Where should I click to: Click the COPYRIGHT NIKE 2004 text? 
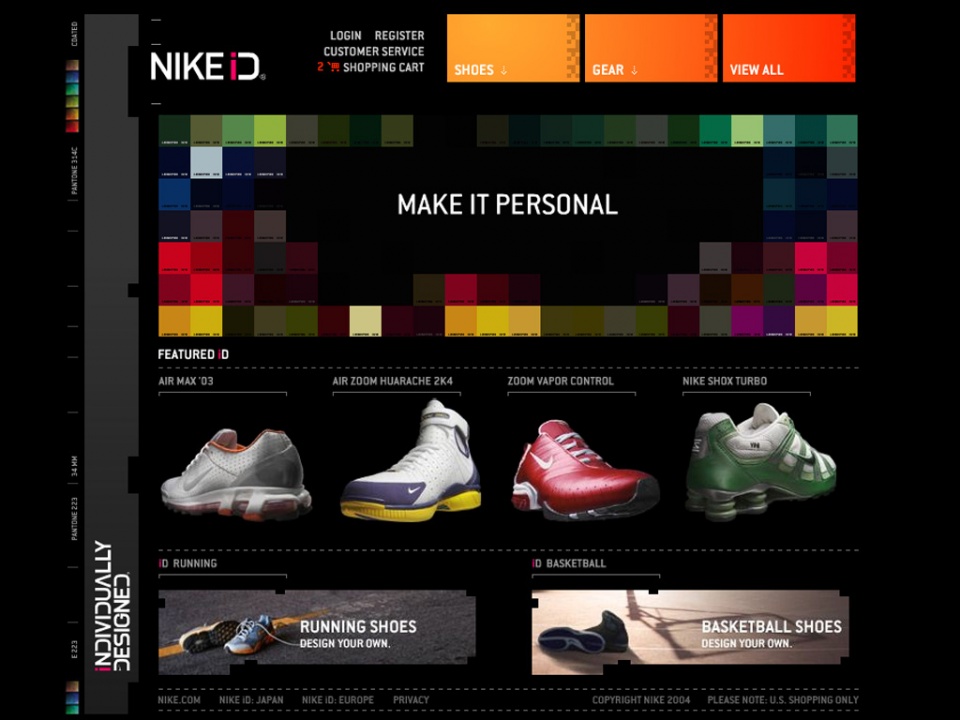click(641, 700)
